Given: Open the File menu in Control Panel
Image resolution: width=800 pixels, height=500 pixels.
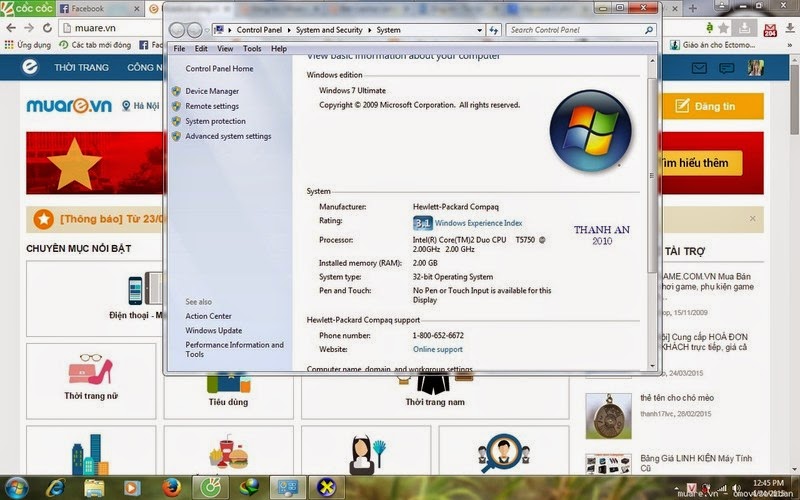Looking at the screenshot, I should (x=179, y=48).
